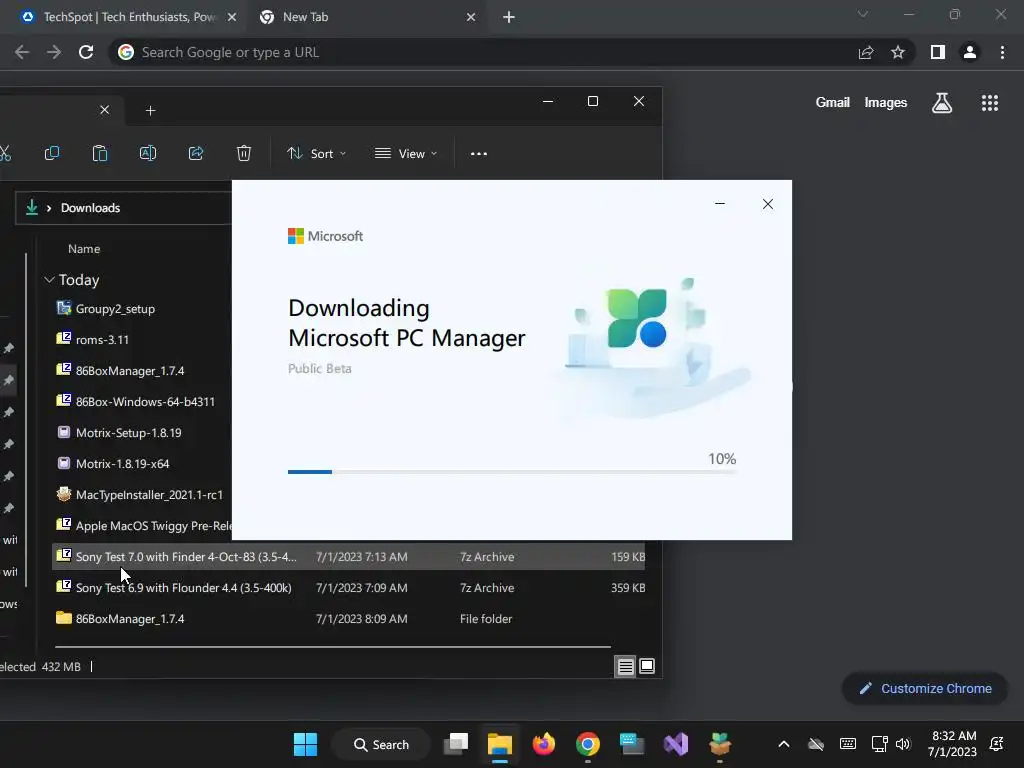Open Google apps grid
Image resolution: width=1024 pixels, height=768 pixels.
(990, 103)
